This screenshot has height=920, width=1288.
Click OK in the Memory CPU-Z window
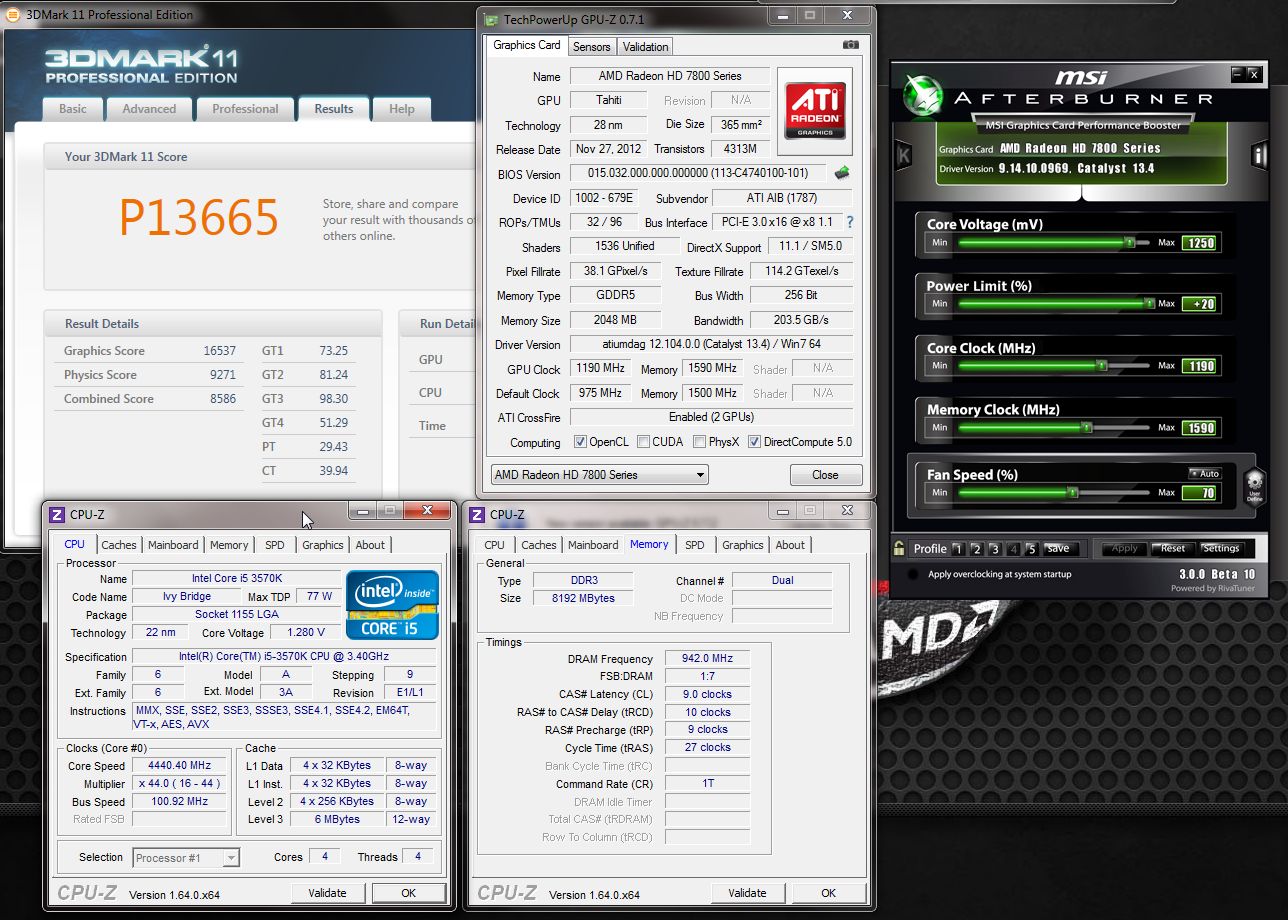(829, 893)
